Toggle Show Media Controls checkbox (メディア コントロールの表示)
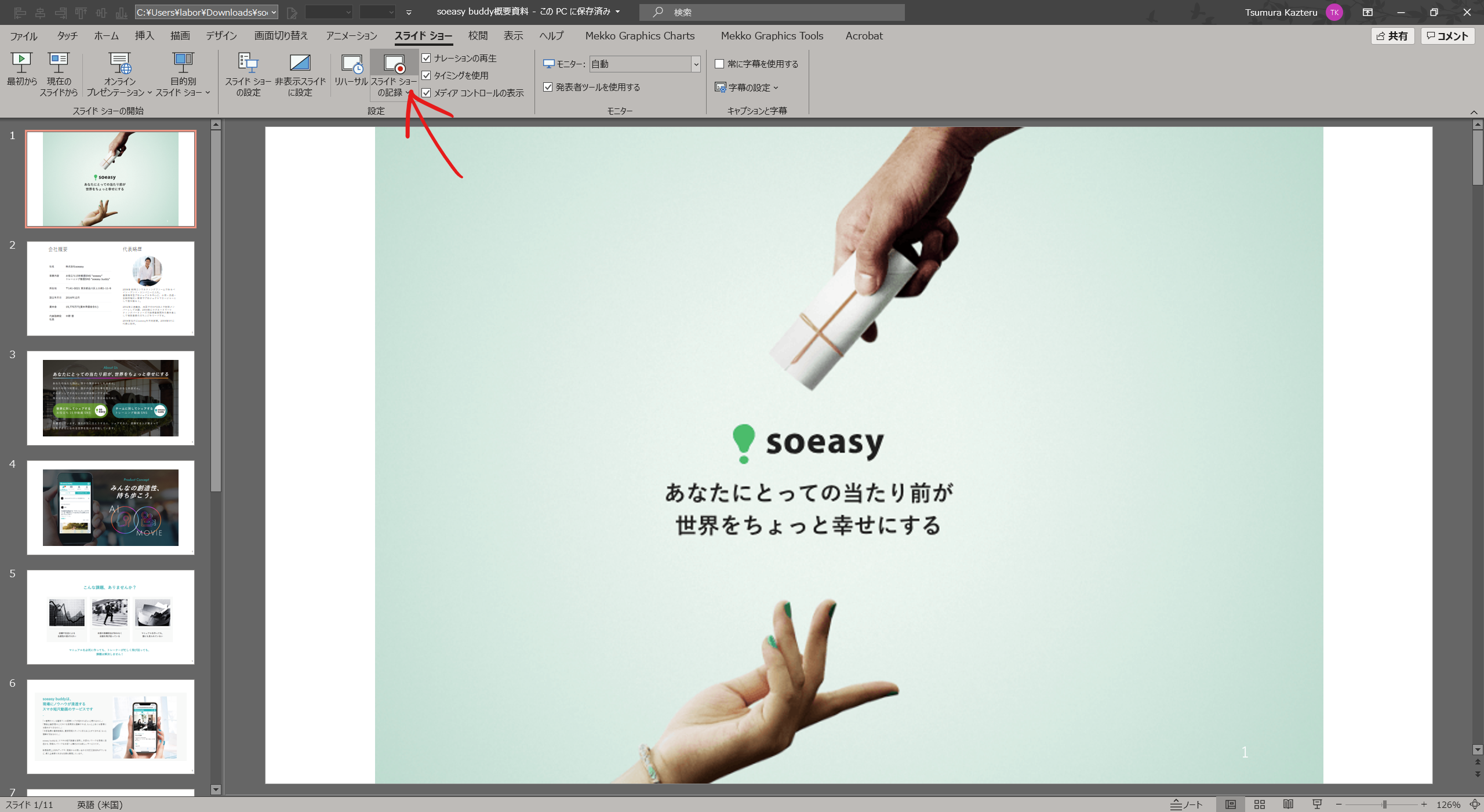Screen dimensions: 1484x812 [426, 93]
